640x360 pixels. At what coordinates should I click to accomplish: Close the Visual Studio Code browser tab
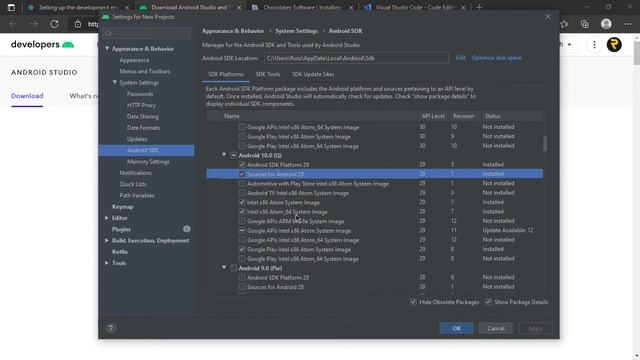tap(463, 7)
